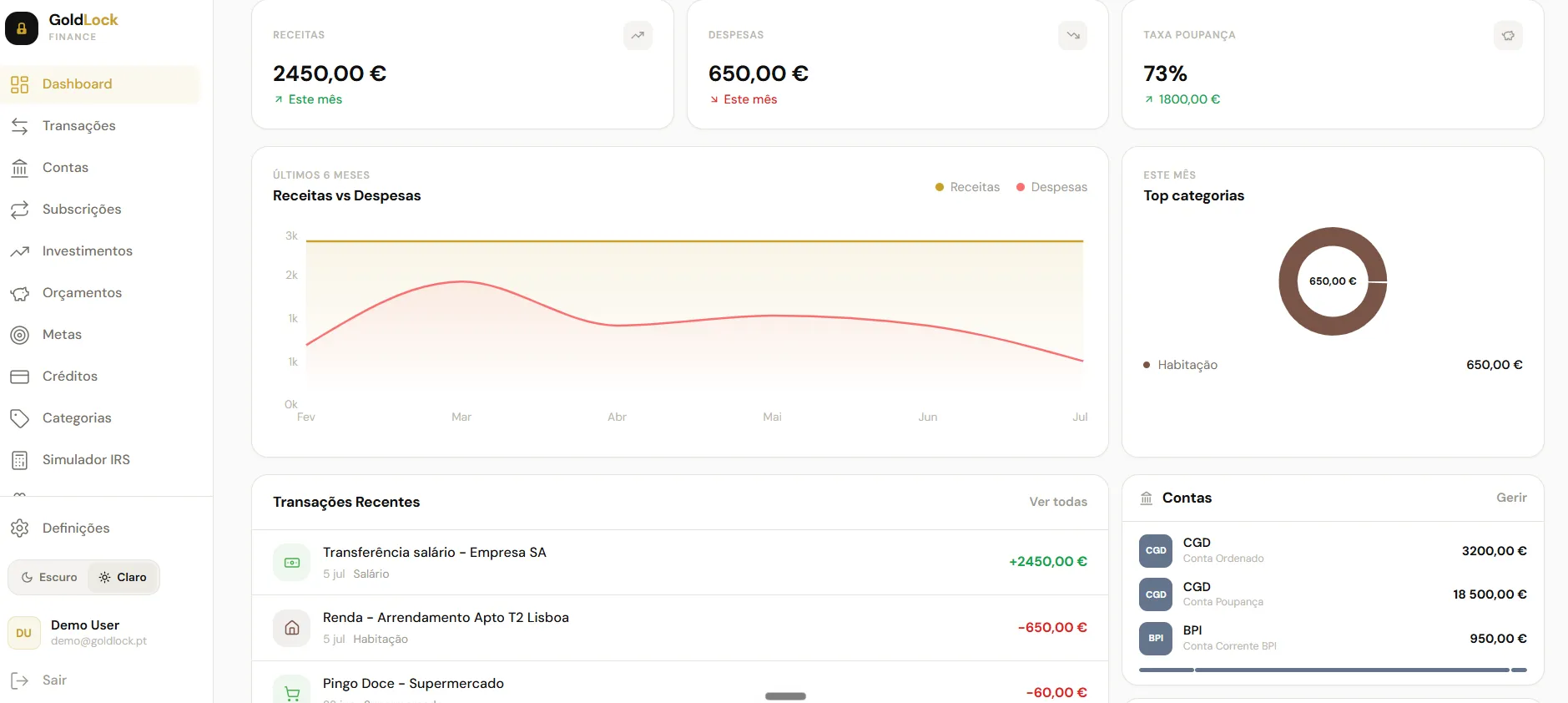
Task: Click the bank icon beside Contas panel title
Action: tap(1147, 498)
